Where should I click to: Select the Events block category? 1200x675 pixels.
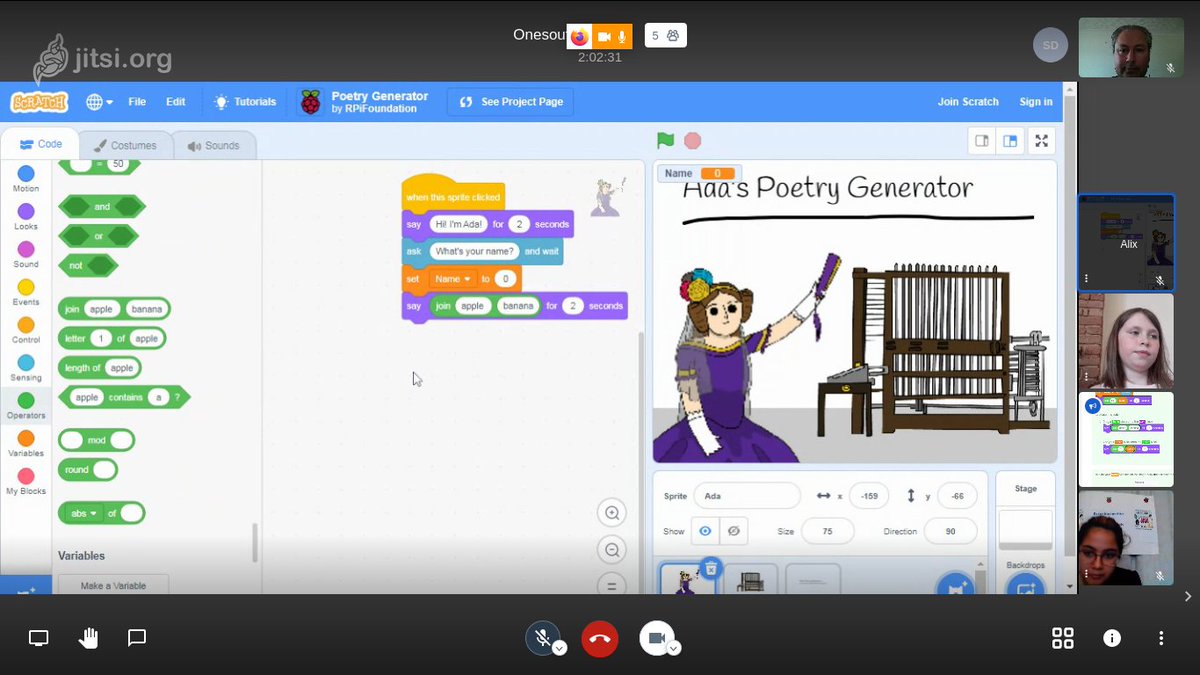(x=26, y=293)
